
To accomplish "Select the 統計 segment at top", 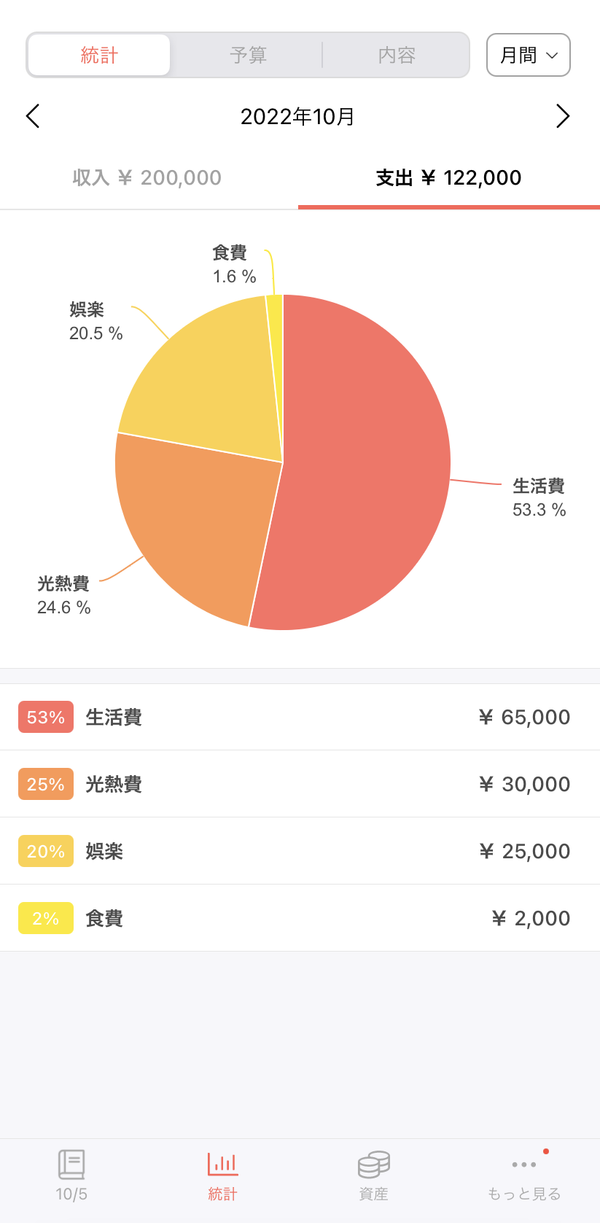I will pos(99,55).
